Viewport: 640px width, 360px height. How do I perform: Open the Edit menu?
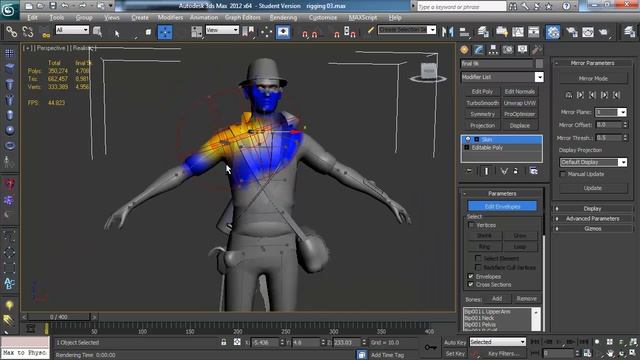[x=32, y=18]
